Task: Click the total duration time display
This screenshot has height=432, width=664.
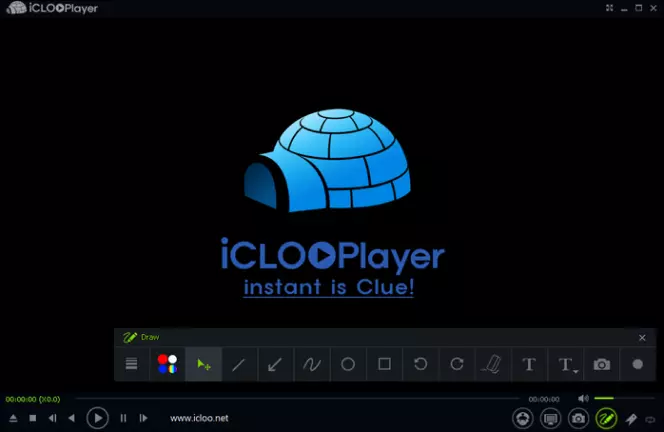Action: (544, 399)
